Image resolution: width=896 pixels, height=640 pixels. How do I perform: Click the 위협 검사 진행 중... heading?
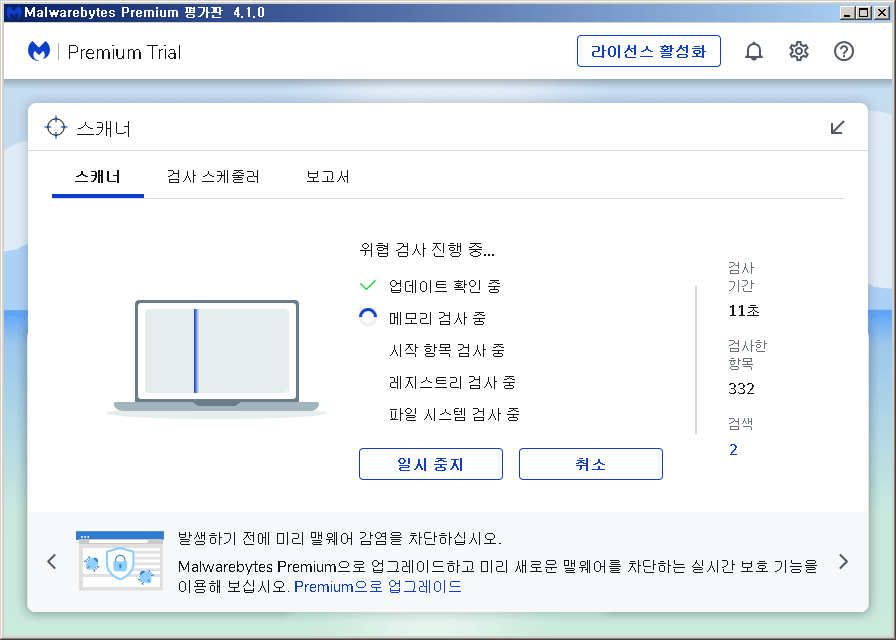click(427, 250)
